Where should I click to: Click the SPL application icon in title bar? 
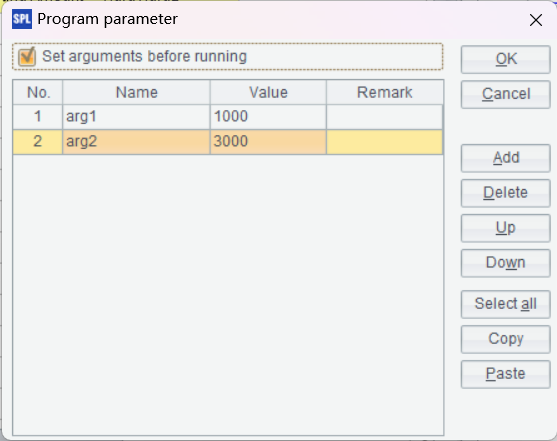coord(22,19)
